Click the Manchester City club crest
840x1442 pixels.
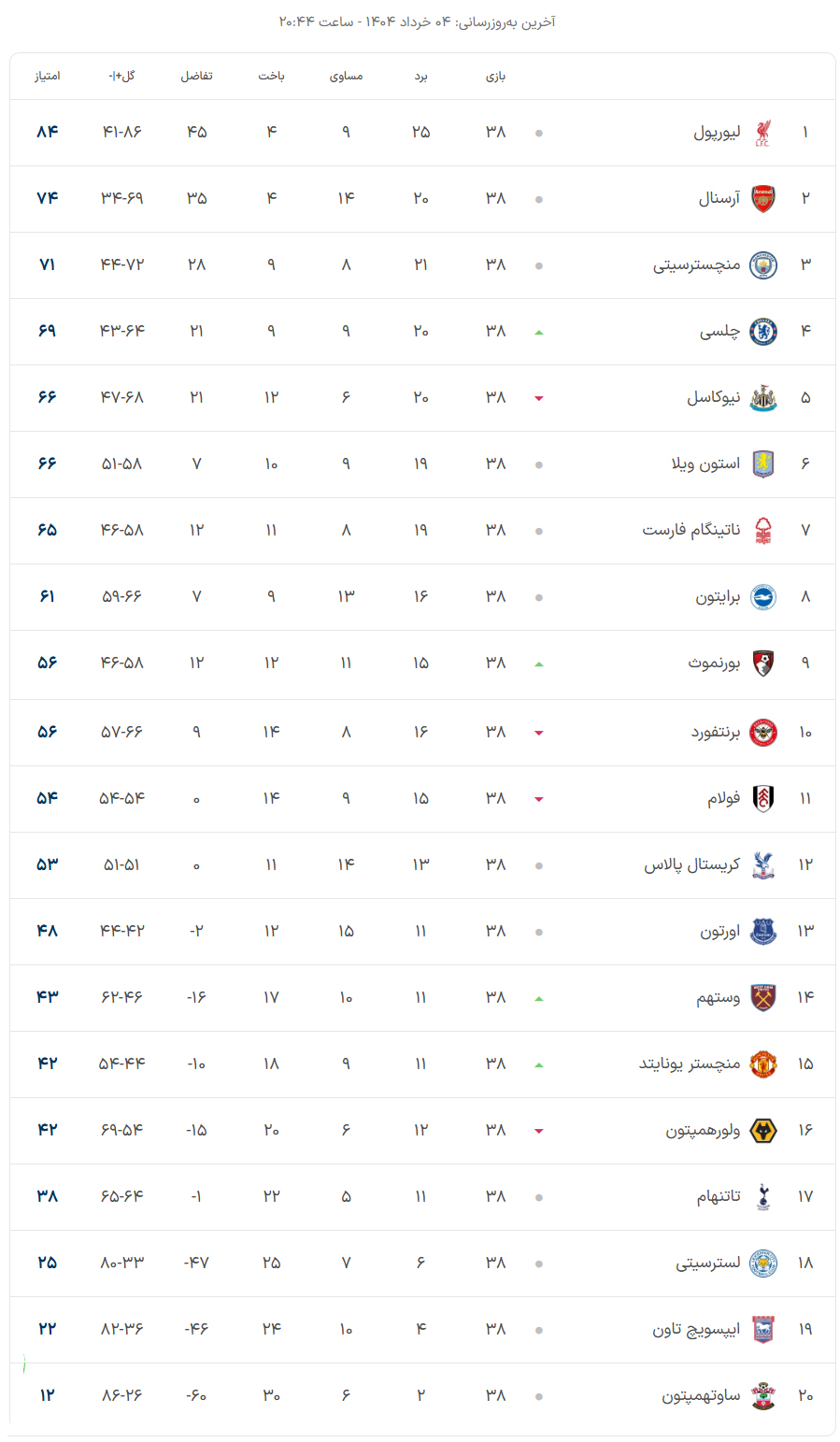(763, 264)
